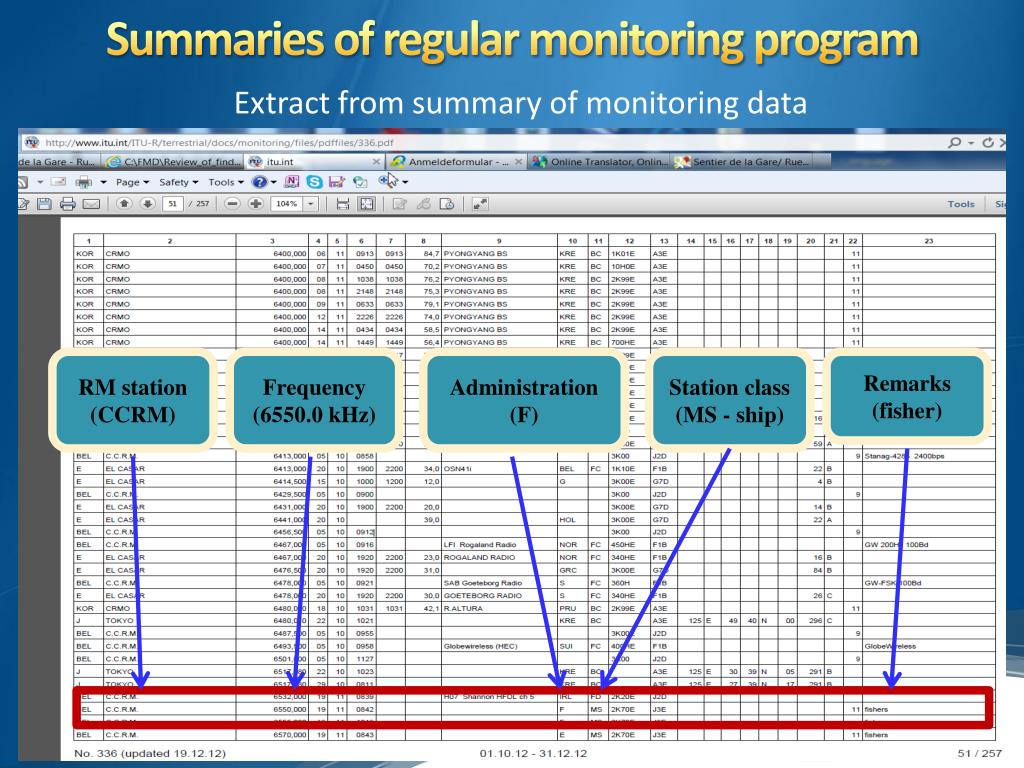Click the add sticky note comment icon
Viewport: 1024px width, 768px height.
point(400,204)
